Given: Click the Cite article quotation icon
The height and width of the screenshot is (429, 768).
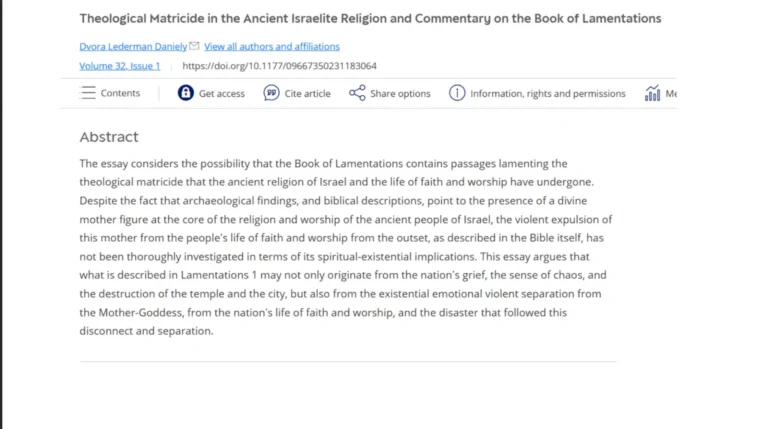Looking at the screenshot, I should 271,93.
